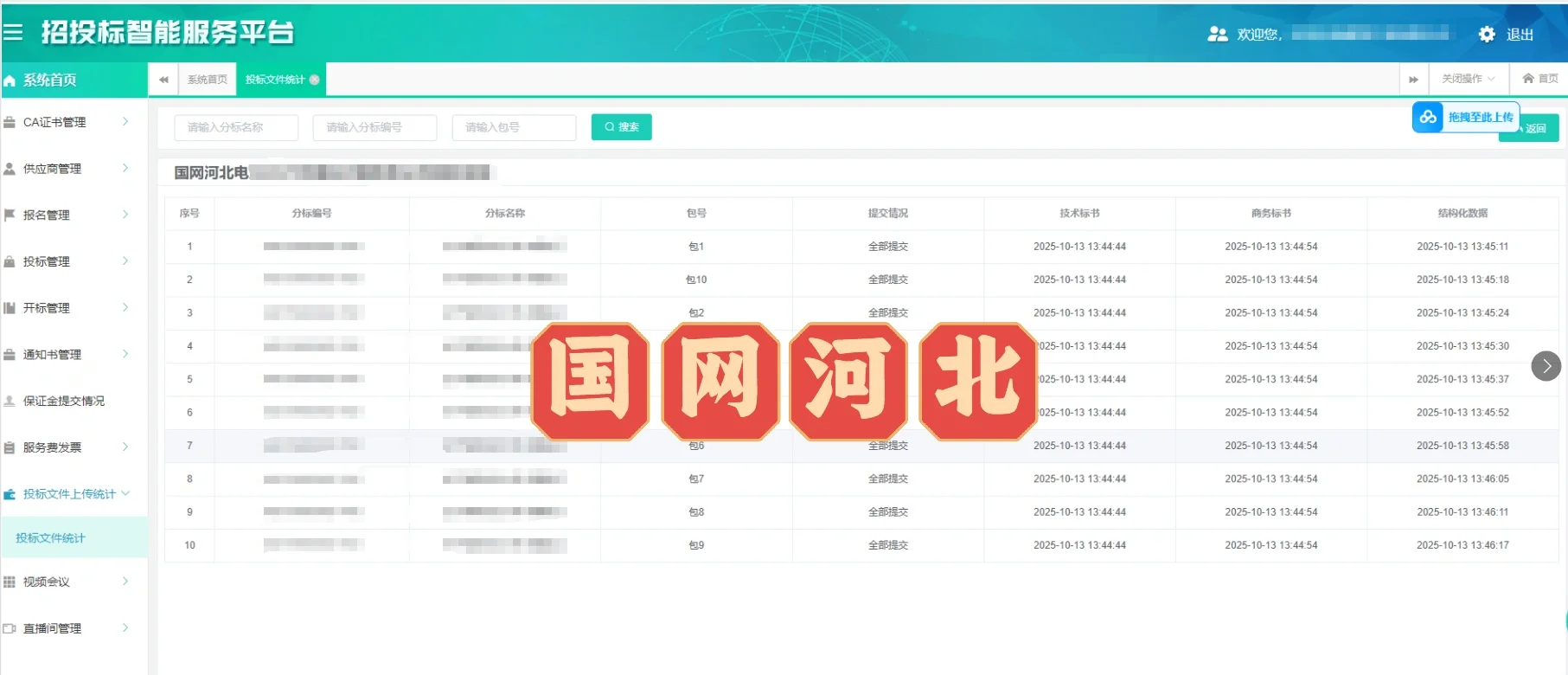Focus the 请输入包号 input field

[514, 127]
